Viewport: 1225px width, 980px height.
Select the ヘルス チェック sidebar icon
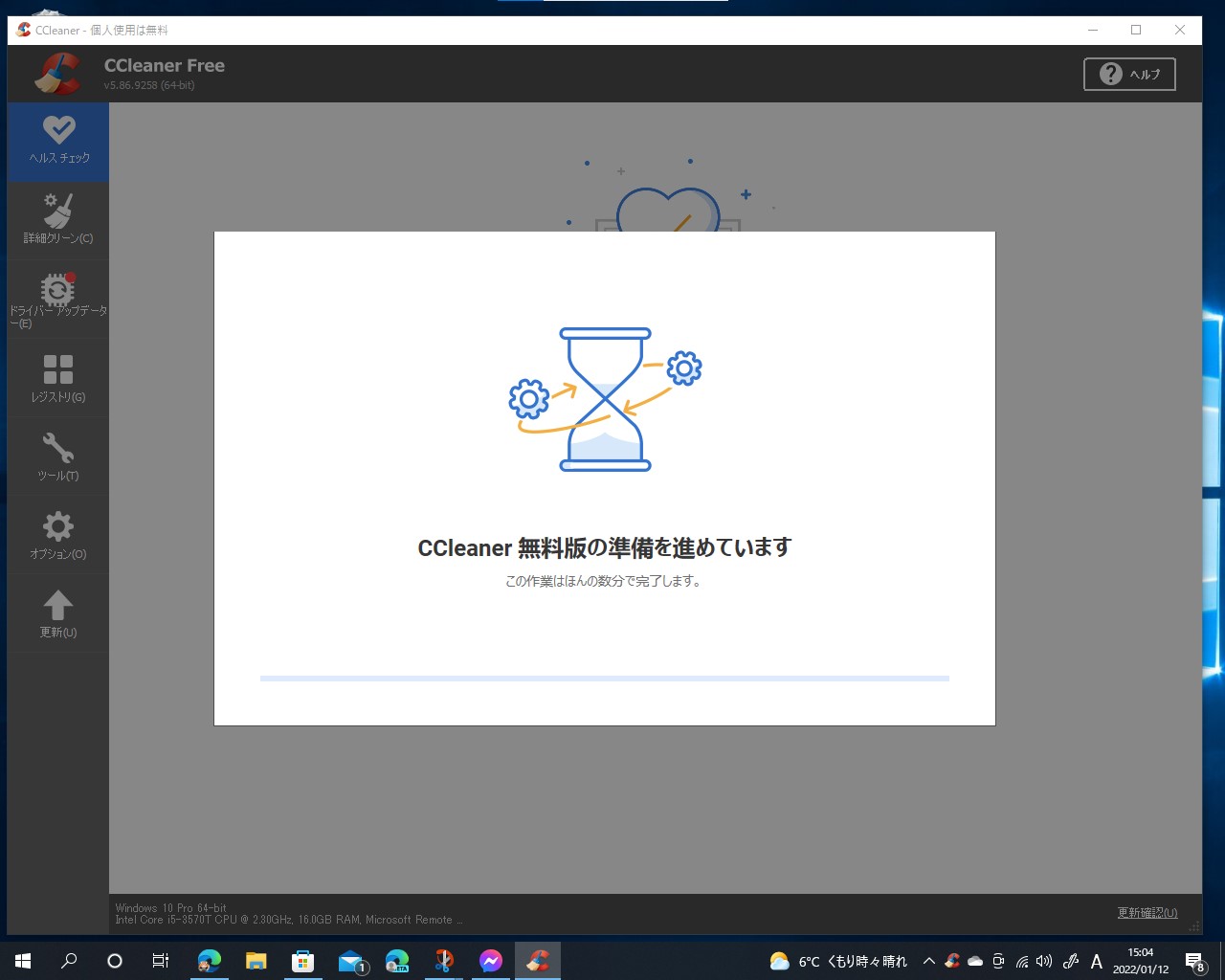58,141
